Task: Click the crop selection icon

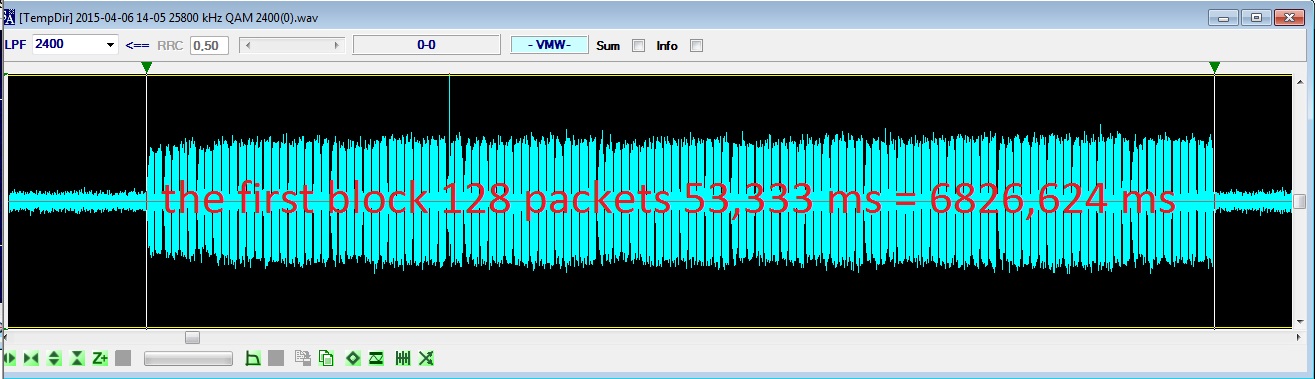Action: (x=253, y=358)
